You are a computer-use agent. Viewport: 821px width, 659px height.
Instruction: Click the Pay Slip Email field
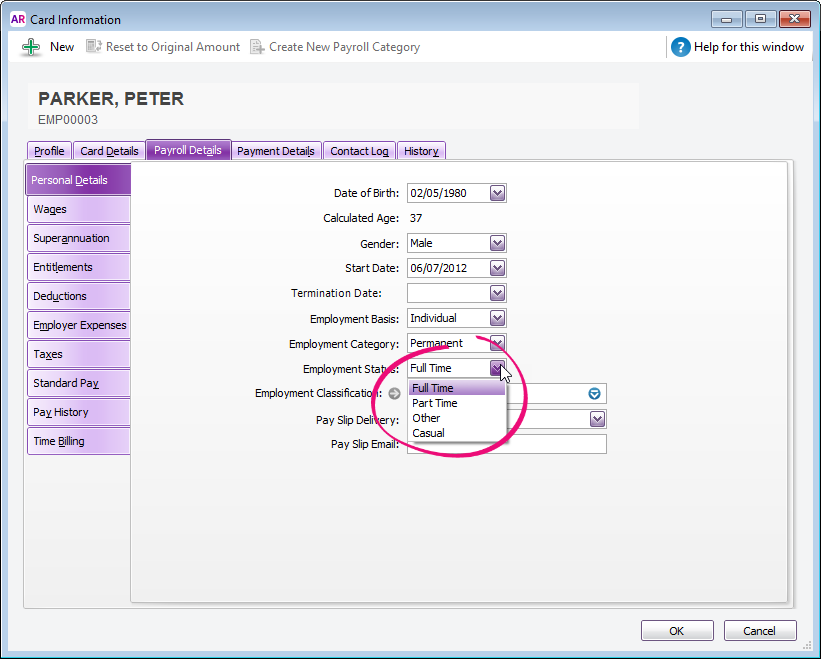point(555,444)
